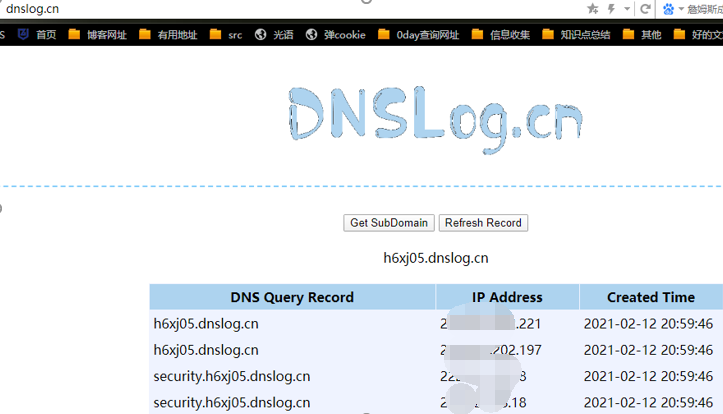The height and width of the screenshot is (414, 723).
Task: Click the Created Time column header
Action: 651,297
